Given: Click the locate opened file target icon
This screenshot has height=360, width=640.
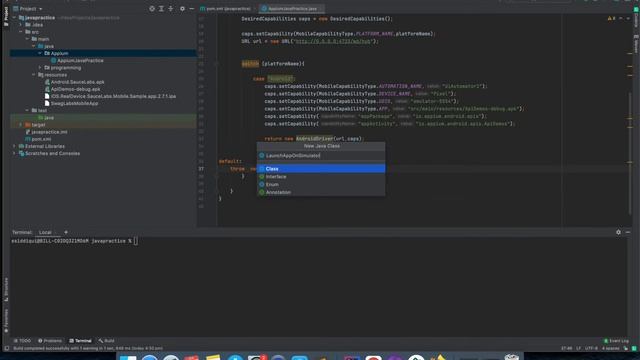Looking at the screenshot, I should [152, 9].
